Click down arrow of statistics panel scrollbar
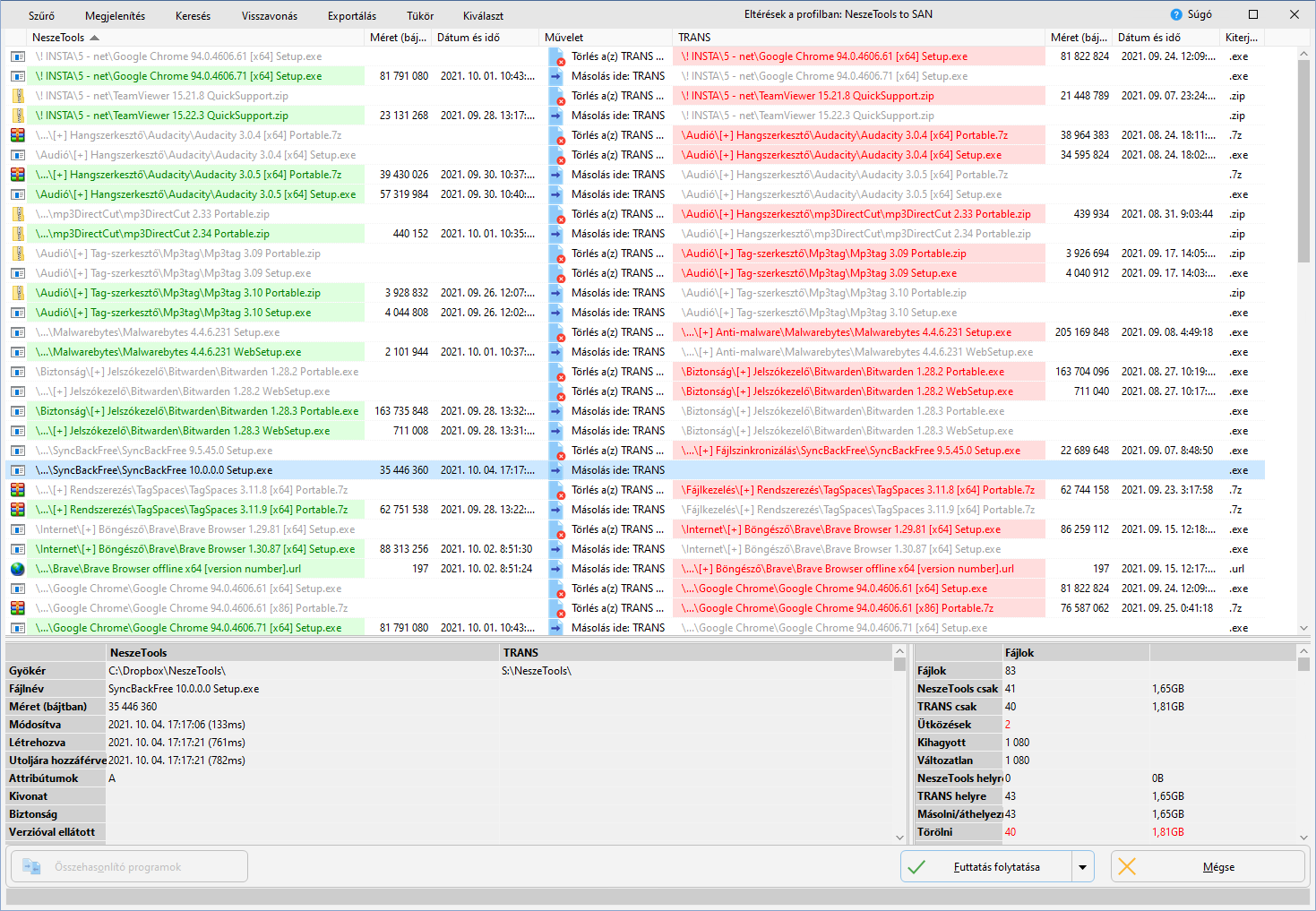The height and width of the screenshot is (911, 1316). pyautogui.click(x=1303, y=838)
